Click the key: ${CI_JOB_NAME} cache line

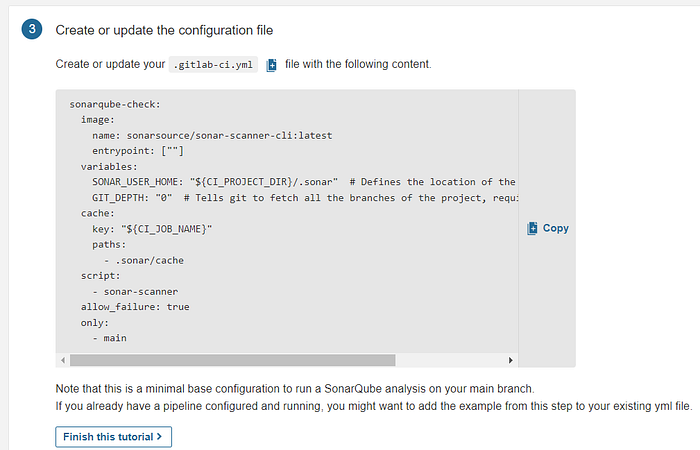pos(152,229)
